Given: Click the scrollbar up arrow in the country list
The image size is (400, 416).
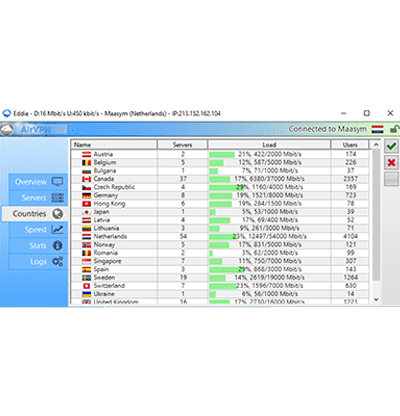Looking at the screenshot, I should pos(376,145).
